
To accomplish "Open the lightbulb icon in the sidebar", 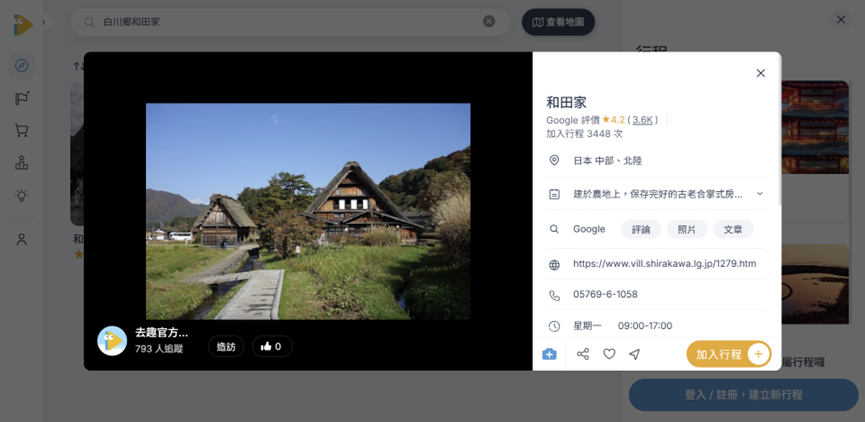I will click(22, 195).
